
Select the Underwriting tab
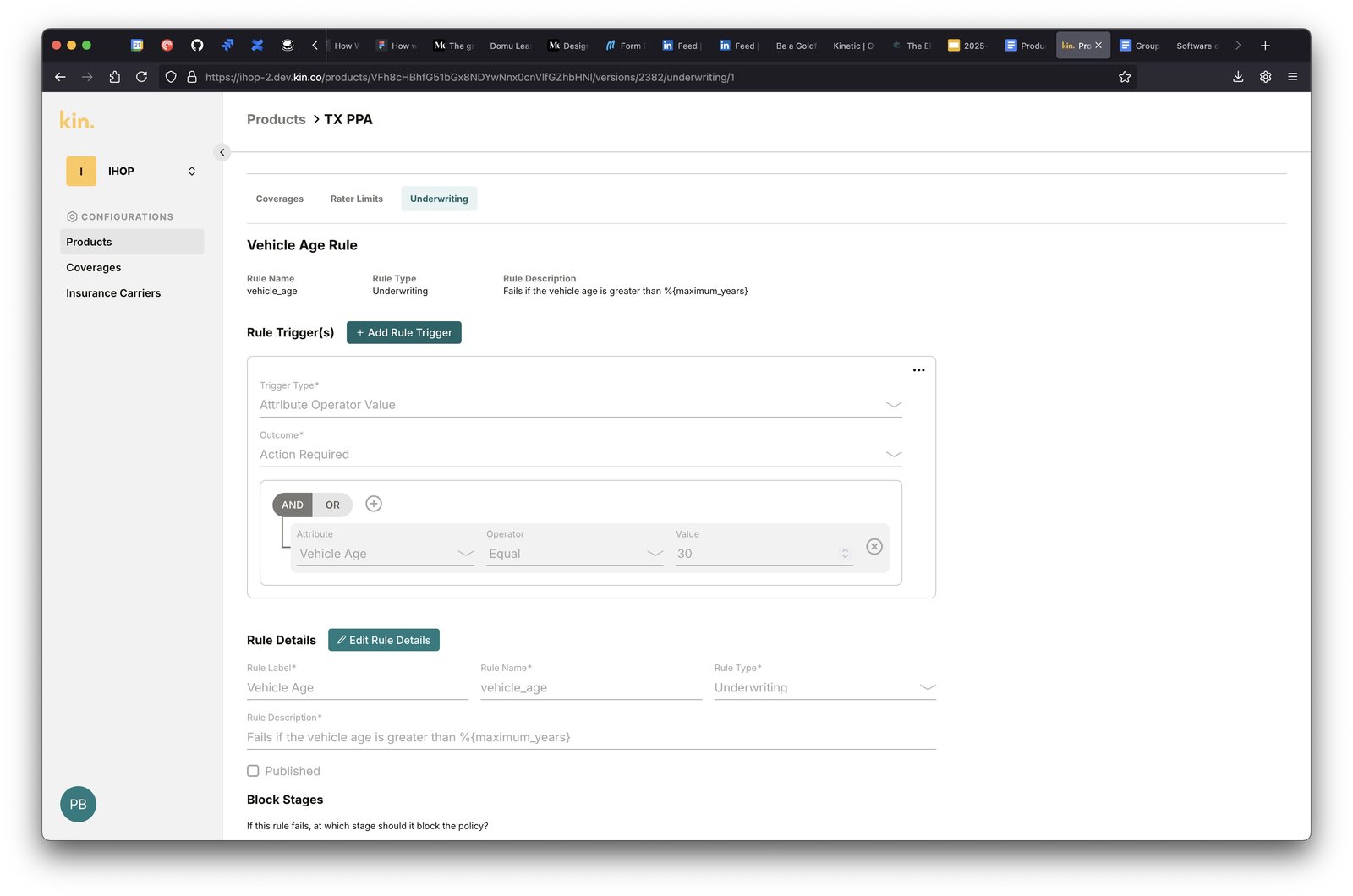pos(439,199)
